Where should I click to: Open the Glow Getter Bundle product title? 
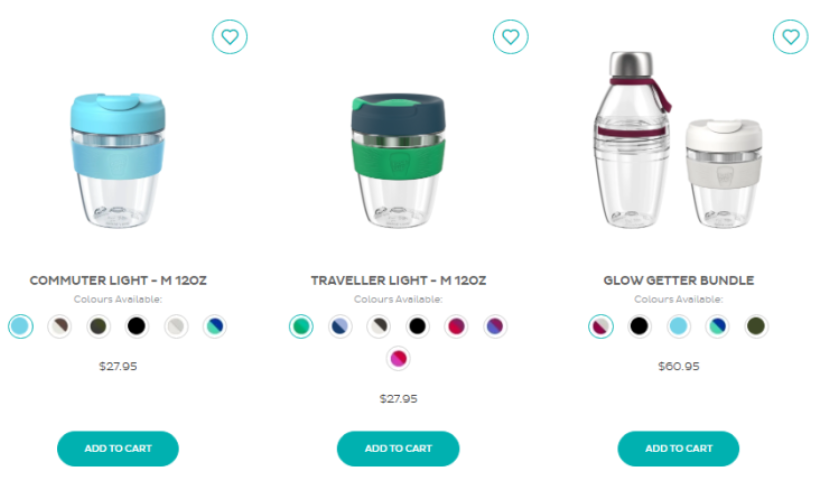click(679, 281)
